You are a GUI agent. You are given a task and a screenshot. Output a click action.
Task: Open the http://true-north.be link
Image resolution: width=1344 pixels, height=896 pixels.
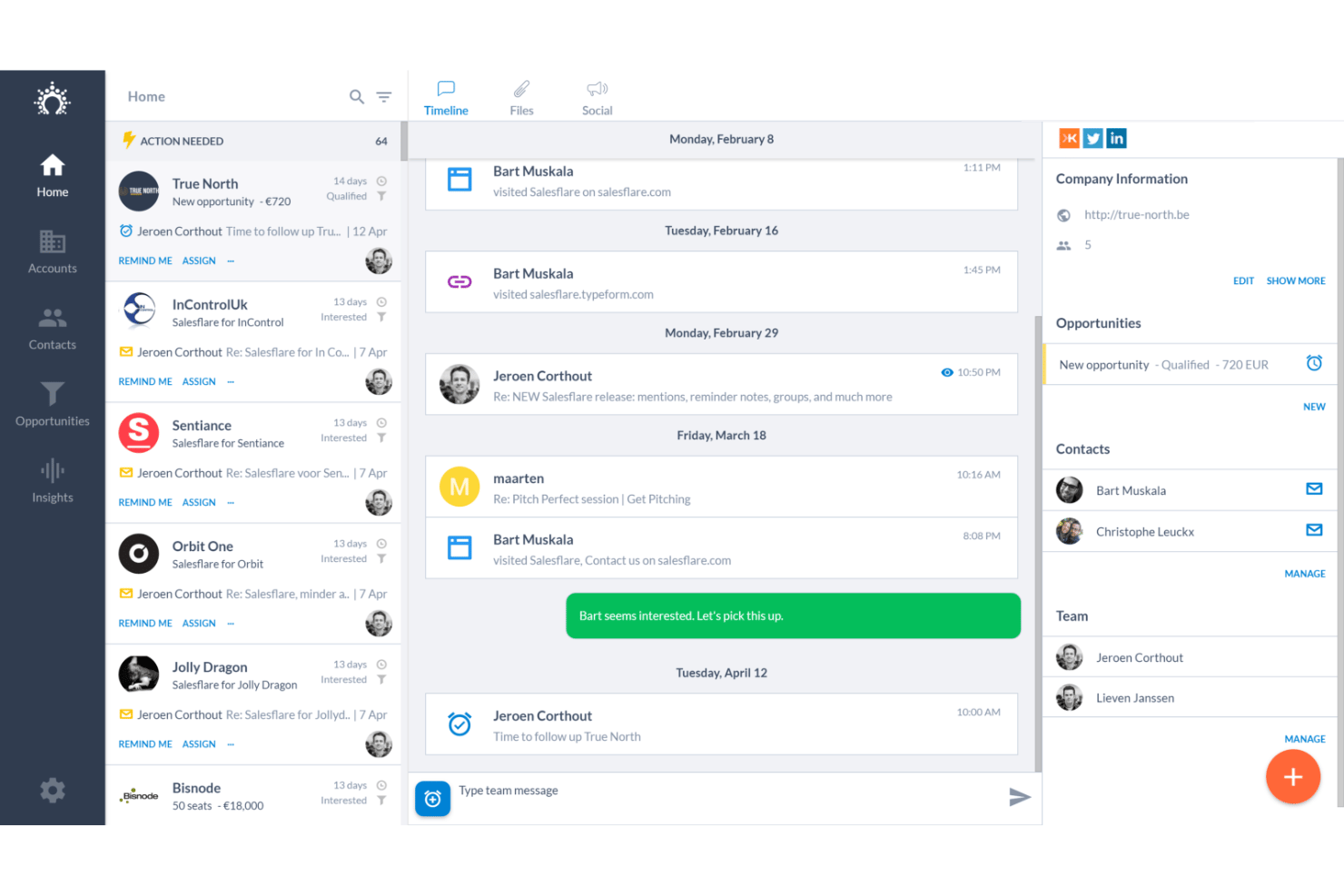click(x=1136, y=215)
